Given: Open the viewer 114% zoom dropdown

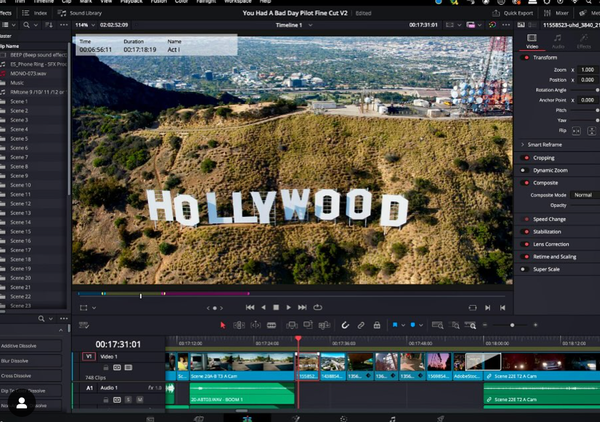Looking at the screenshot, I should pyautogui.click(x=85, y=25).
